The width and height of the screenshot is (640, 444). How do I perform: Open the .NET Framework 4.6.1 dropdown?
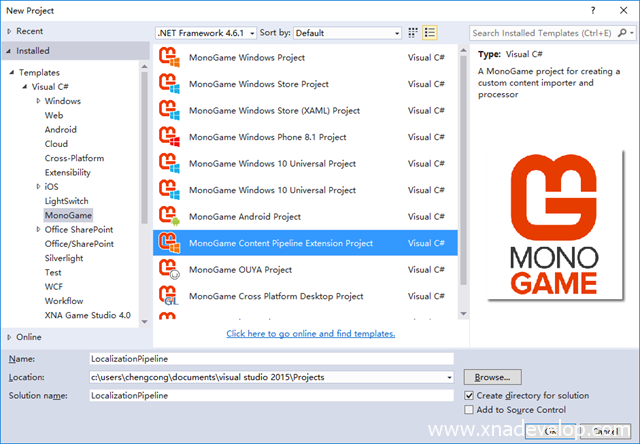point(206,33)
